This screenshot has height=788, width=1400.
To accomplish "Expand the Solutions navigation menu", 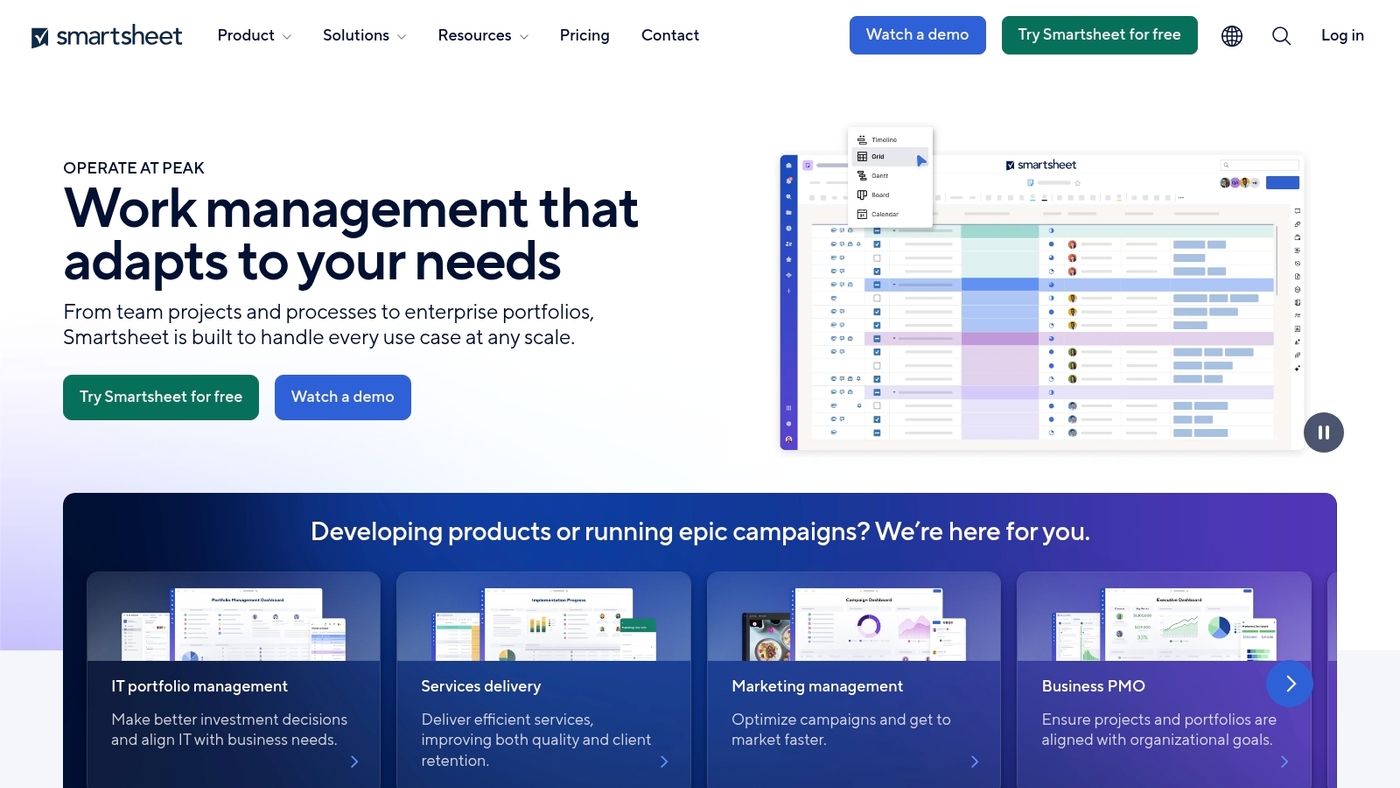I will 364,35.
